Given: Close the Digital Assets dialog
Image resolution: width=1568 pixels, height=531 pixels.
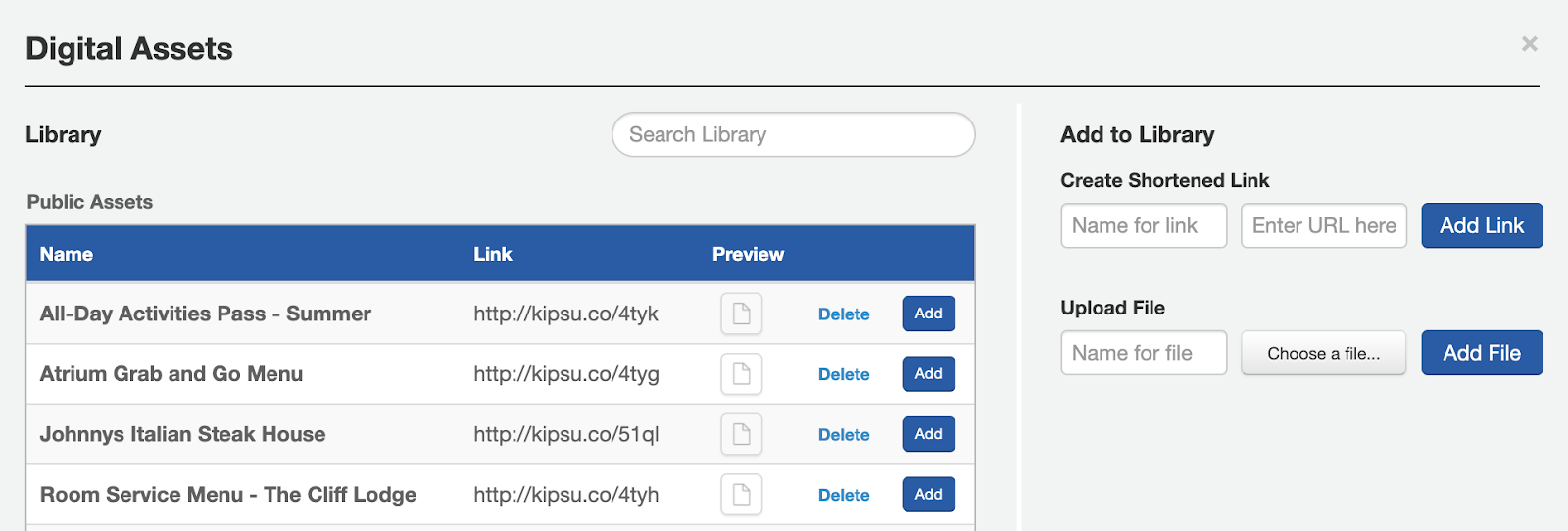Looking at the screenshot, I should click(x=1529, y=44).
